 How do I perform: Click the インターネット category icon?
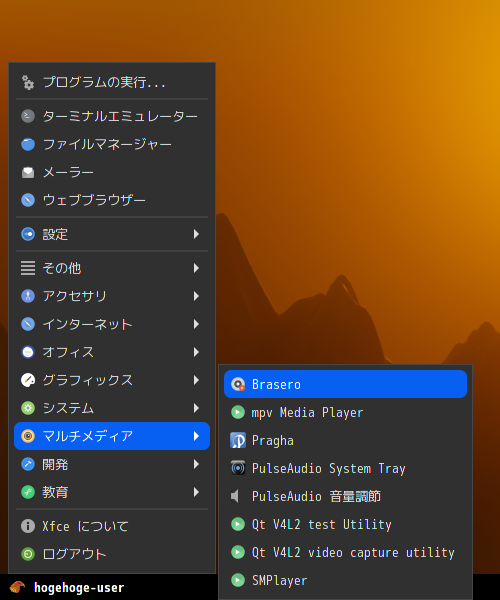tap(28, 324)
